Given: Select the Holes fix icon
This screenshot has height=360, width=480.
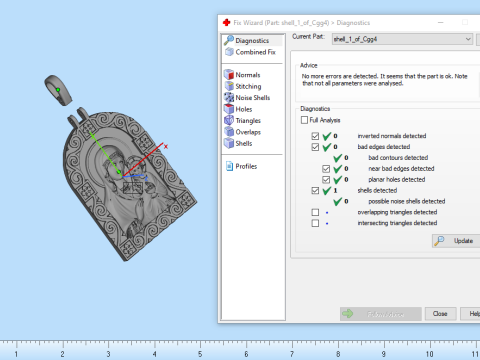Looking at the screenshot, I should pos(229,109).
